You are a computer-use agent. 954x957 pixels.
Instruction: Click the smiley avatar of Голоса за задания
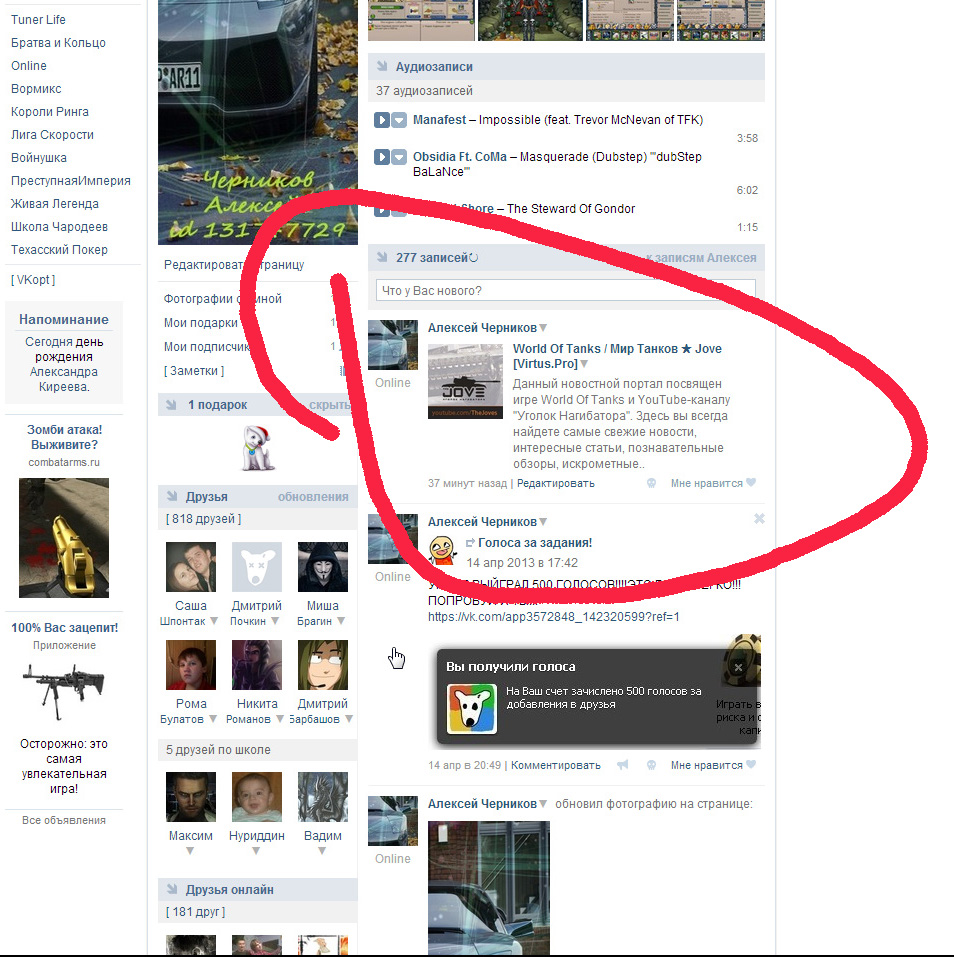click(x=443, y=551)
